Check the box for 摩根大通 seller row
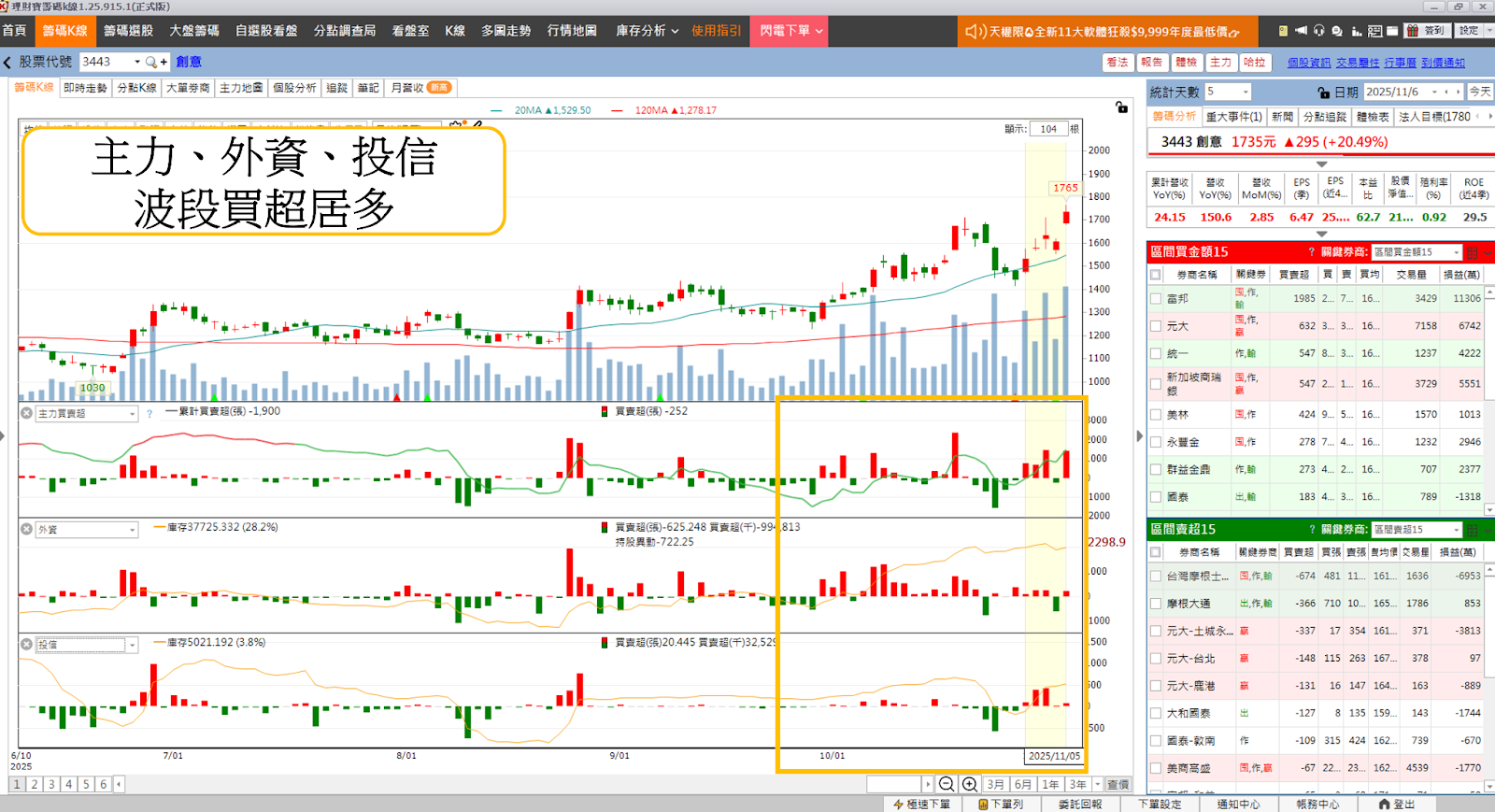 1156,604
